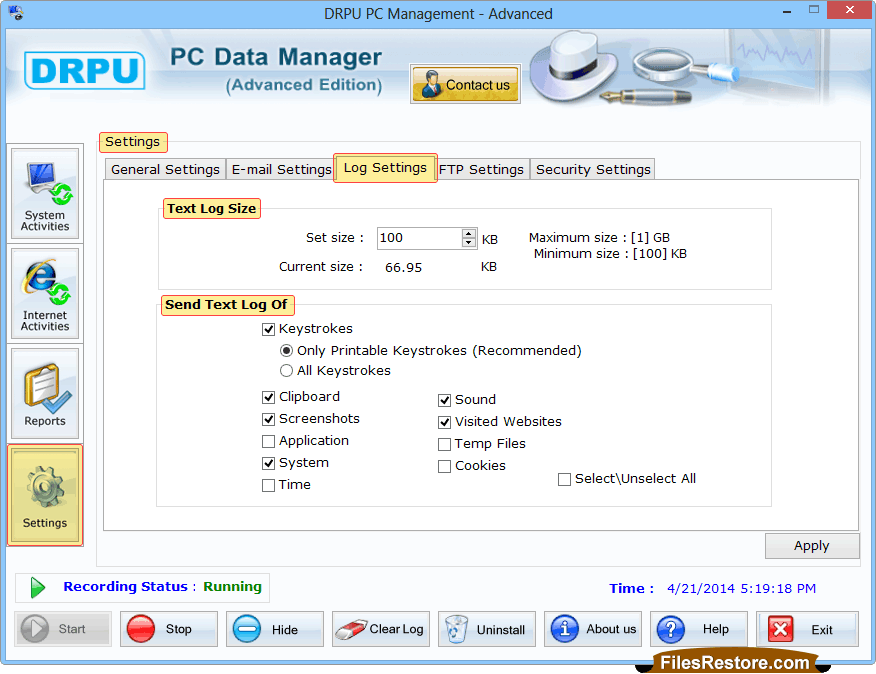The height and width of the screenshot is (674, 876).
Task: Click the red Stop circle icon
Action: pos(141,629)
